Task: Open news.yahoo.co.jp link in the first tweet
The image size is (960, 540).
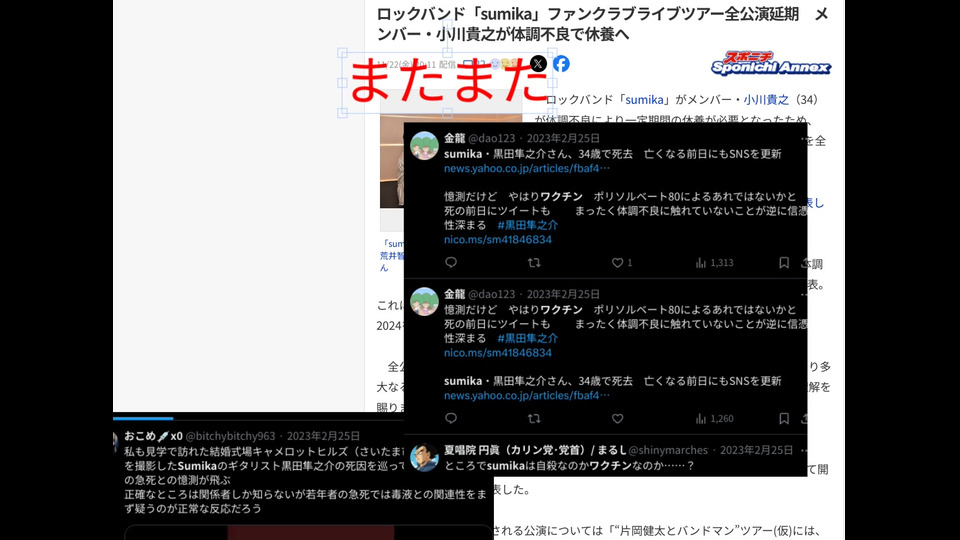Action: [x=527, y=168]
